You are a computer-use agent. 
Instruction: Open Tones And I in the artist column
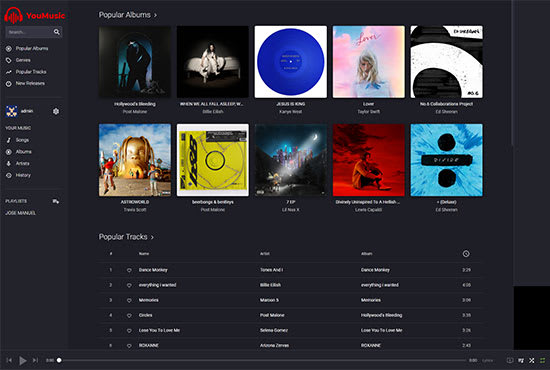point(271,270)
